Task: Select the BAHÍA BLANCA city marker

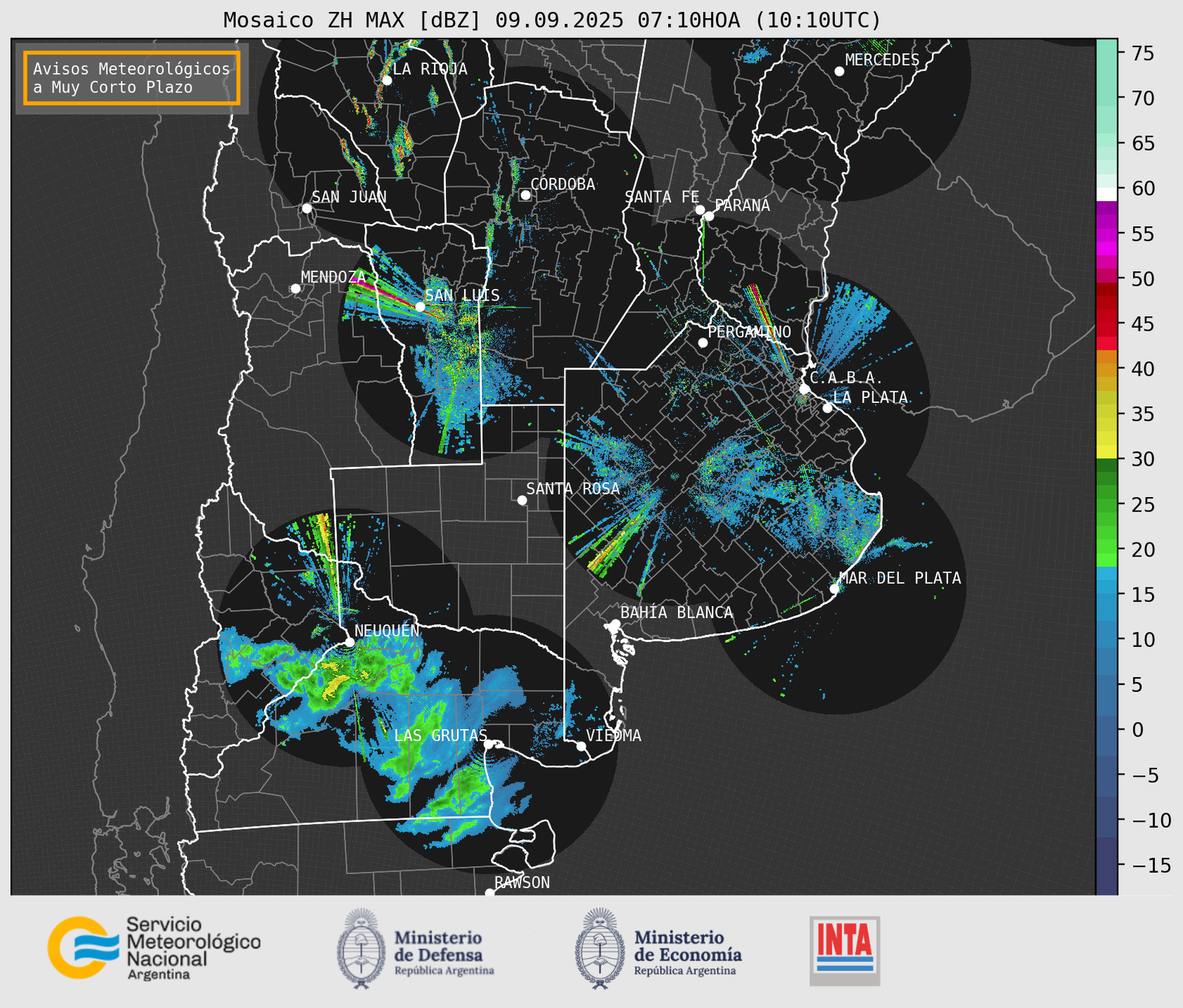Action: [615, 624]
